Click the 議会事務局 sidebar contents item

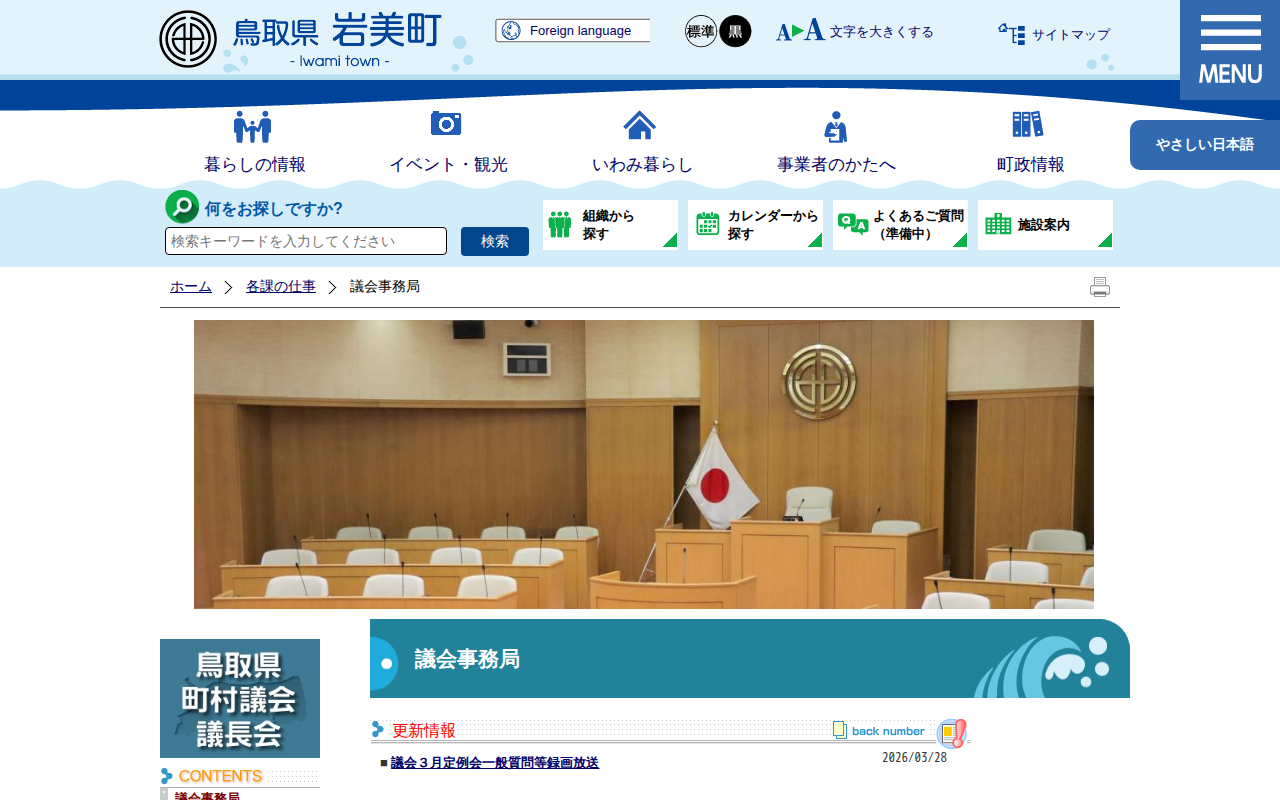pos(207,796)
